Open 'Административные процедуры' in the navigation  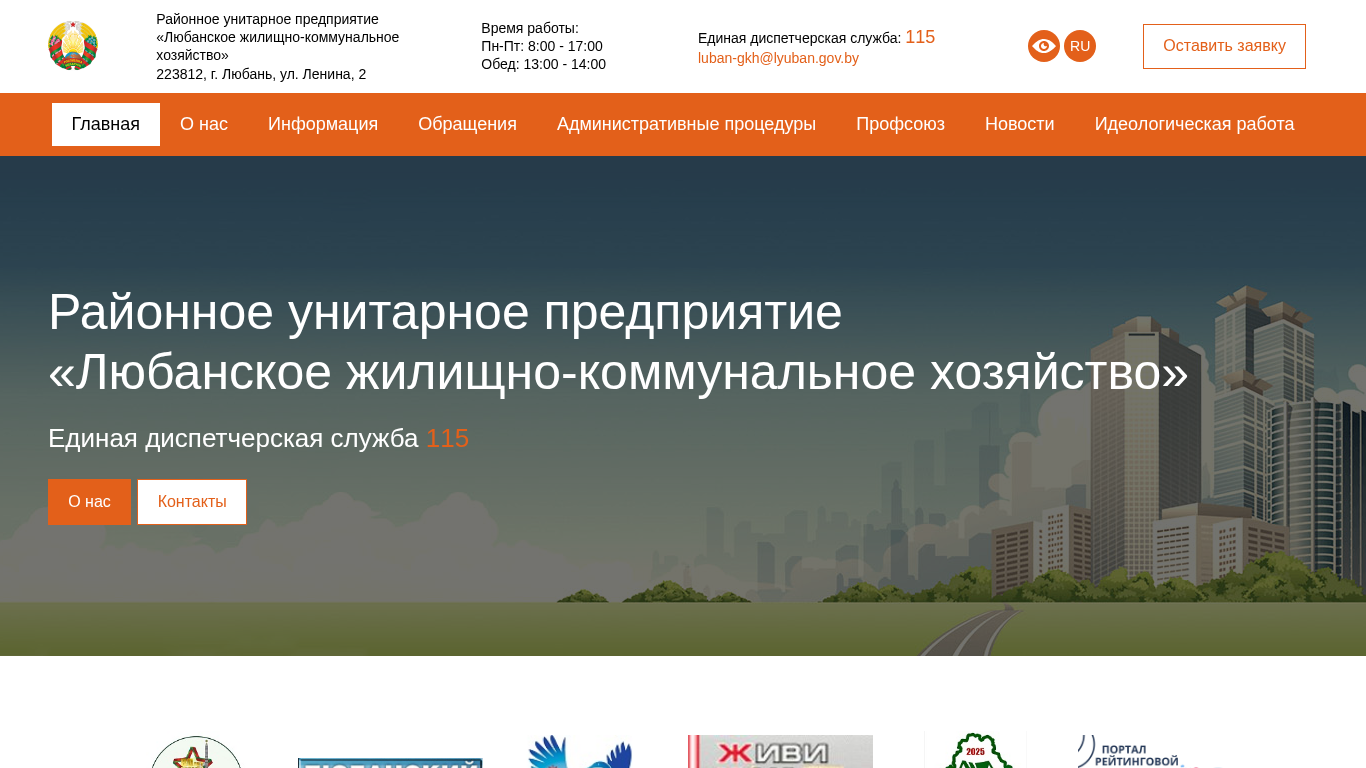686,124
